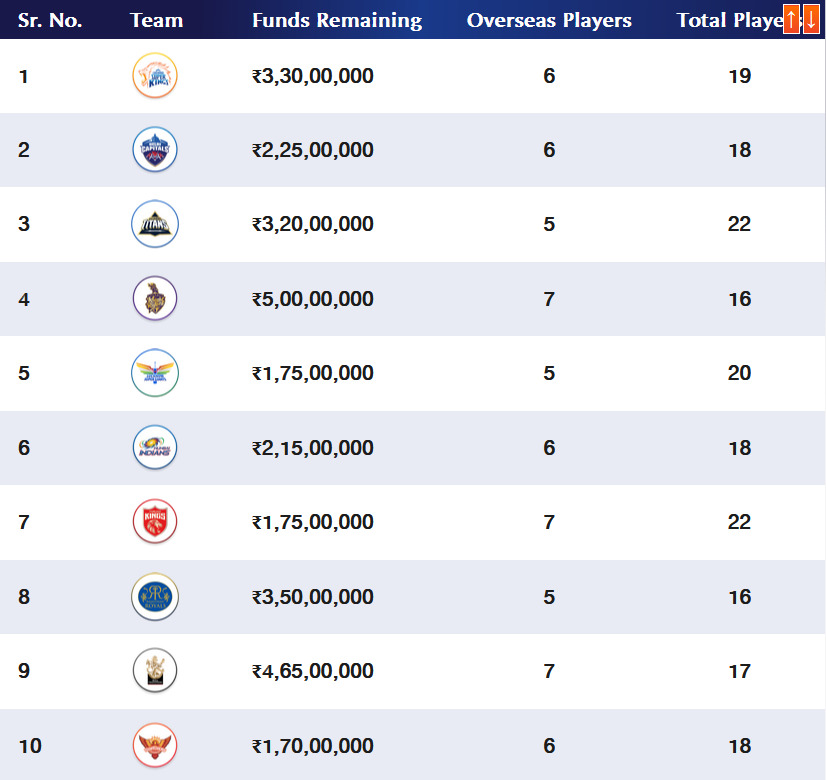Click the Overseas Players column header

(548, 19)
